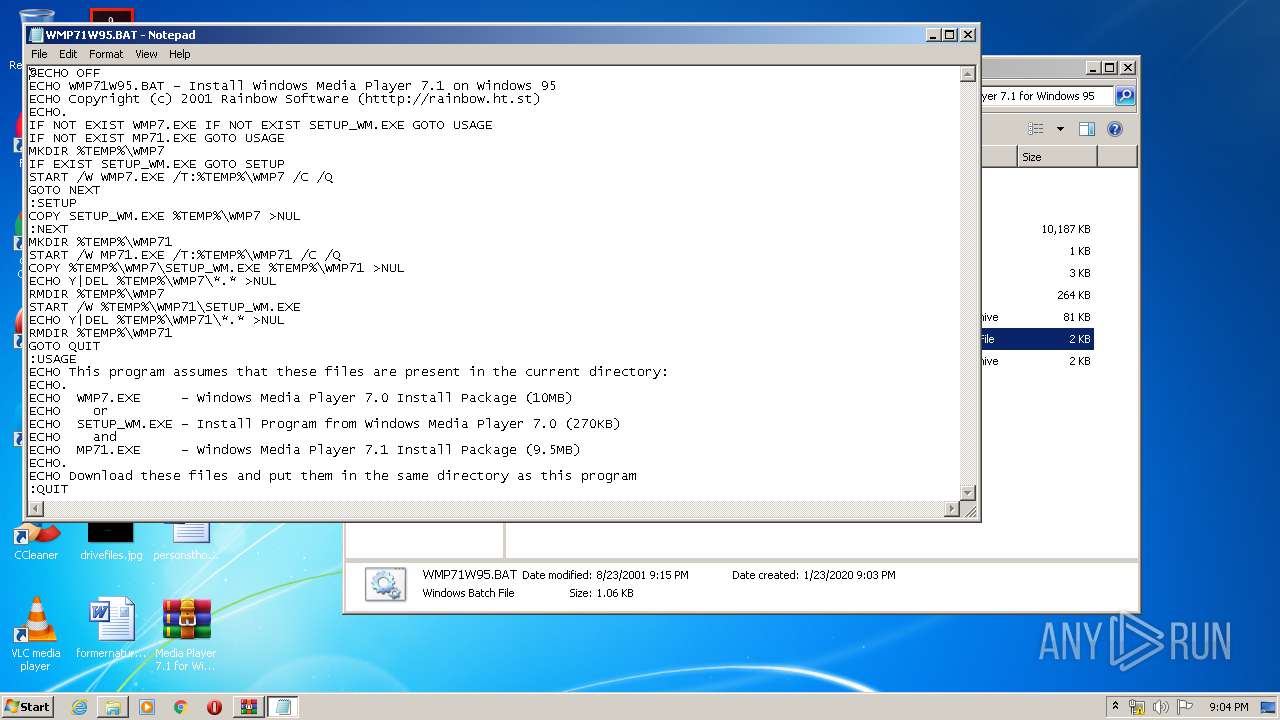
Task: Select the CCleaner desktop shortcut
Action: click(x=36, y=541)
